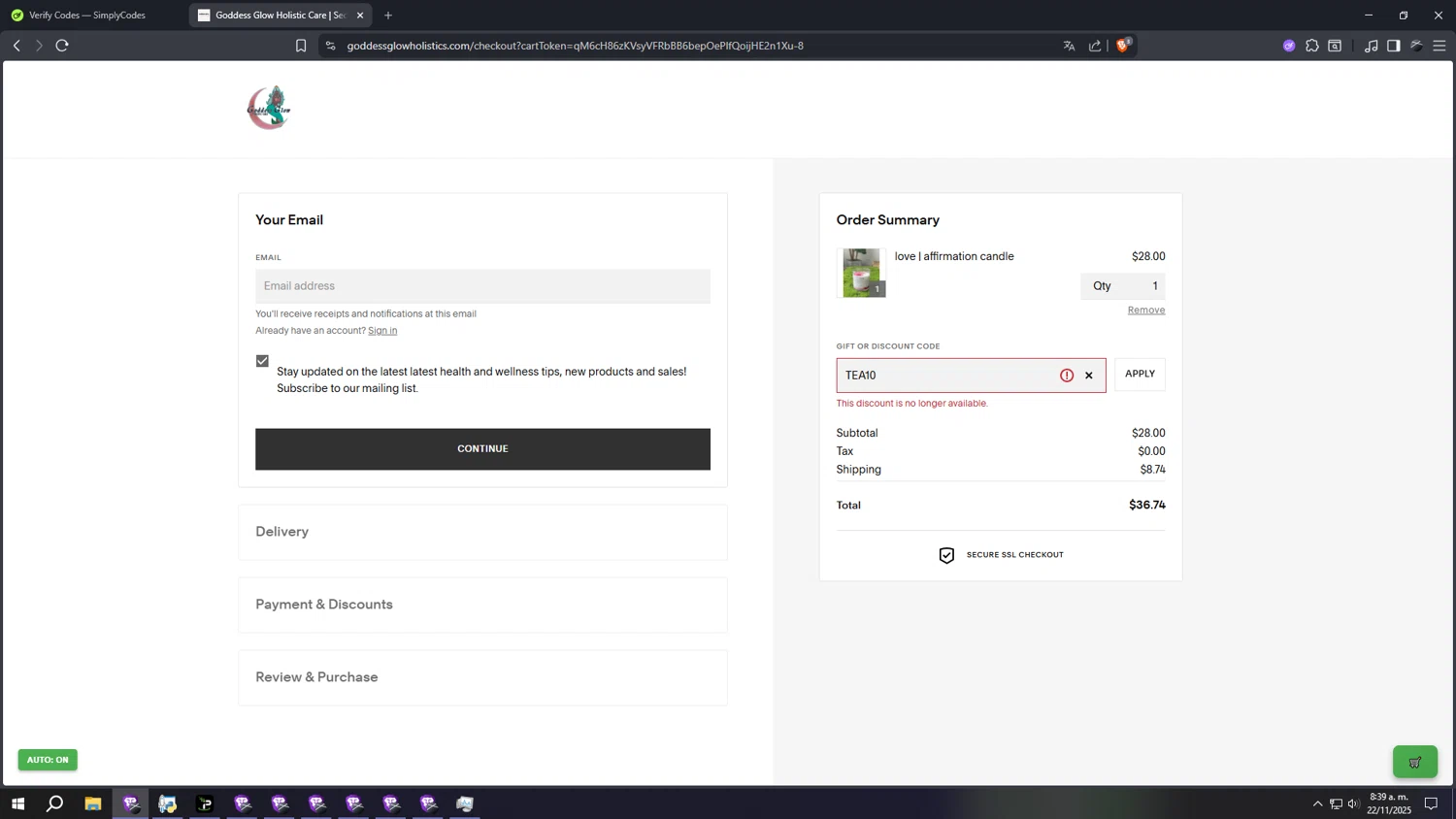Click the "This discount is no longer available." message
Screen dimensions: 1456x819
tap(912, 404)
